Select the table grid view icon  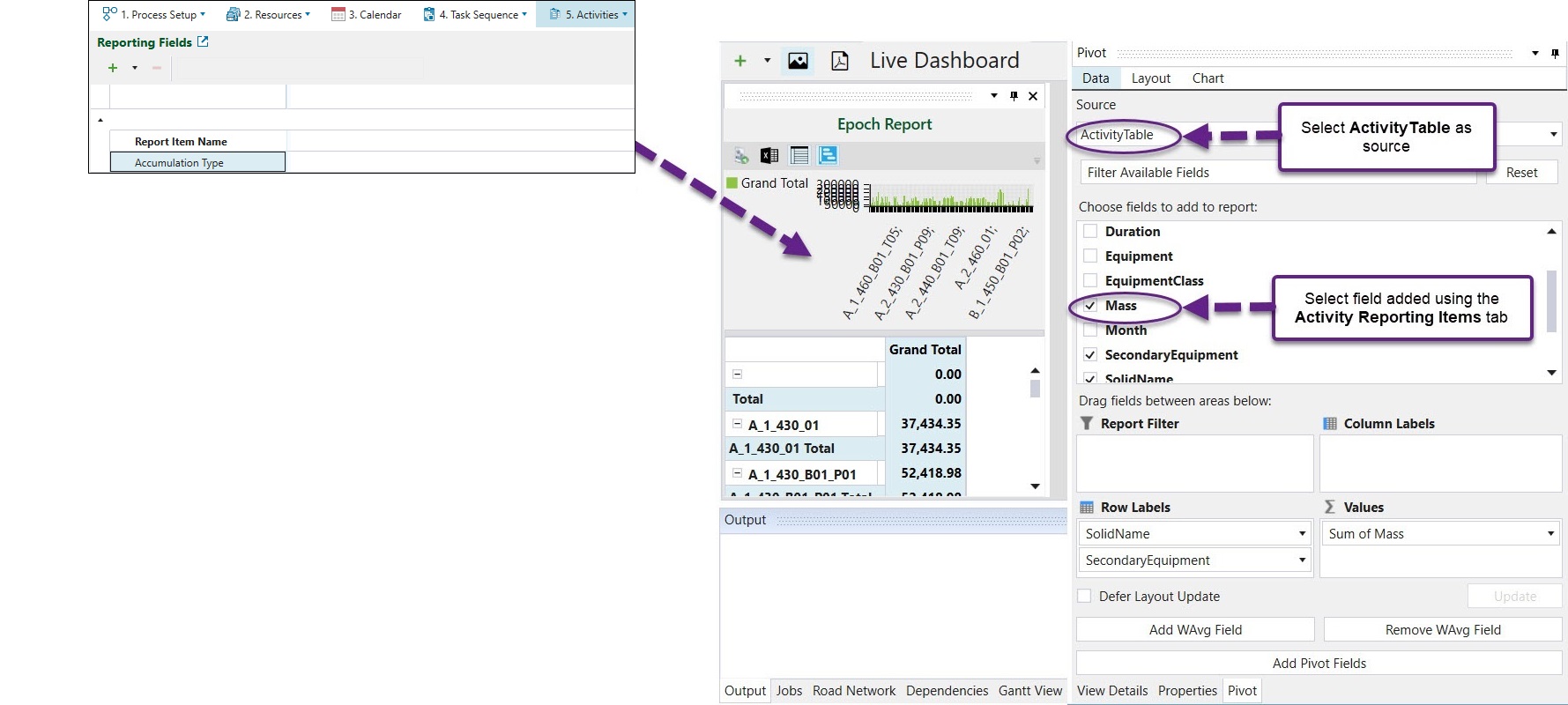point(799,156)
